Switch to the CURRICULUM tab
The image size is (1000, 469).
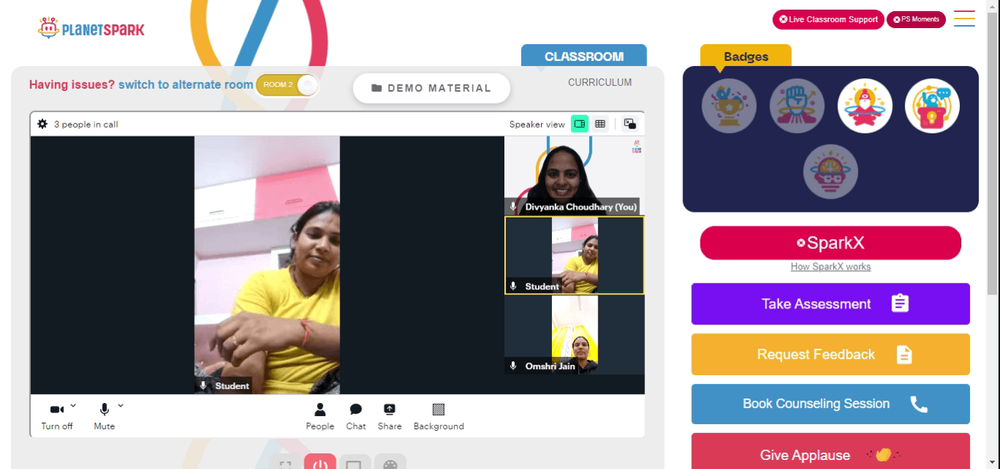(x=599, y=82)
